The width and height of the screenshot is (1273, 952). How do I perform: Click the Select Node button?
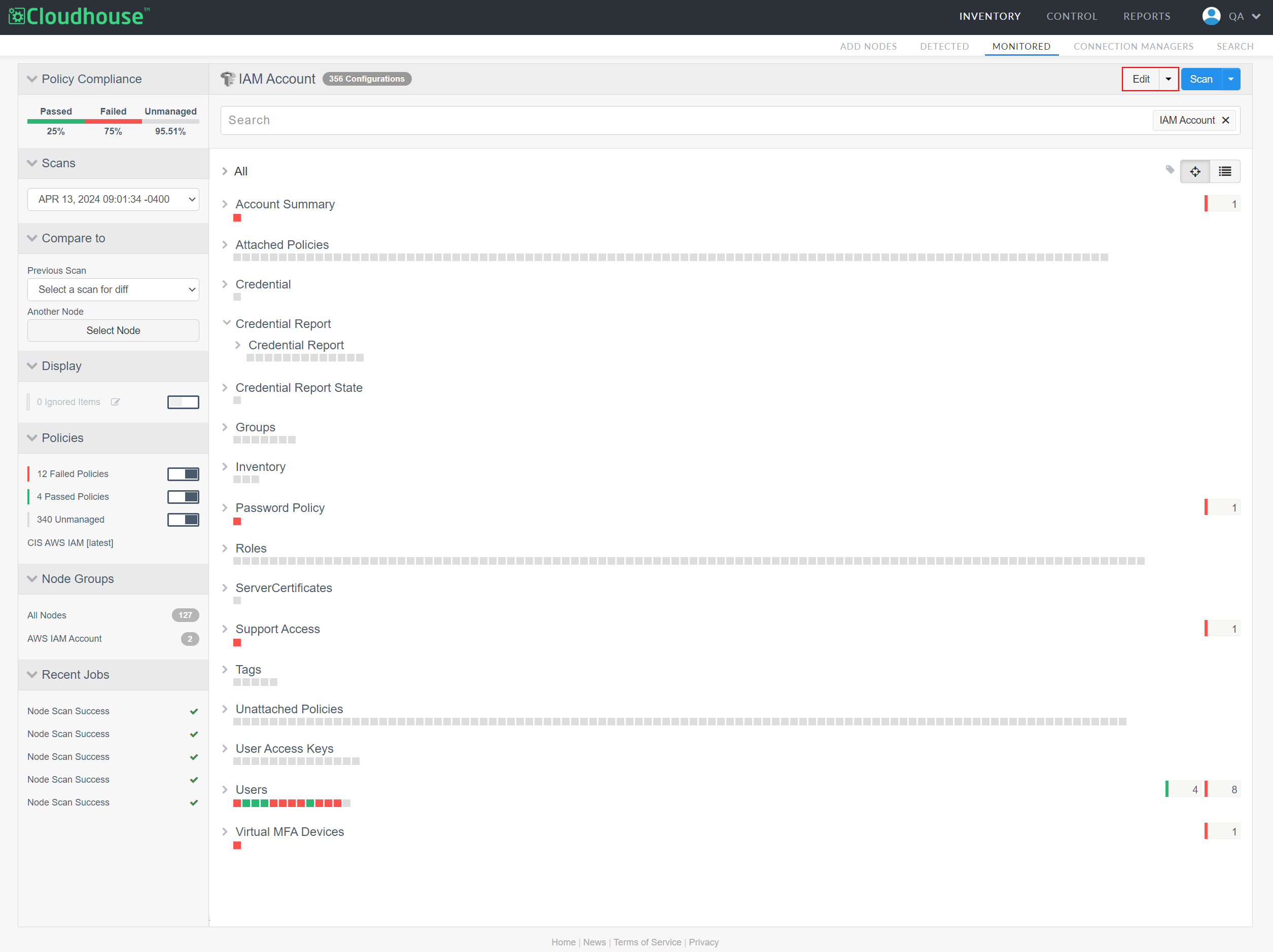(x=114, y=331)
